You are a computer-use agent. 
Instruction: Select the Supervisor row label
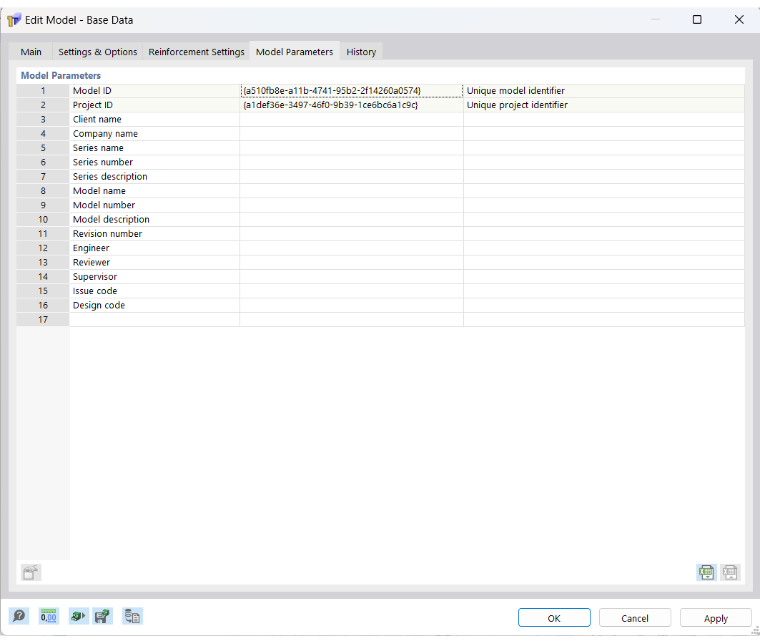[155, 277]
